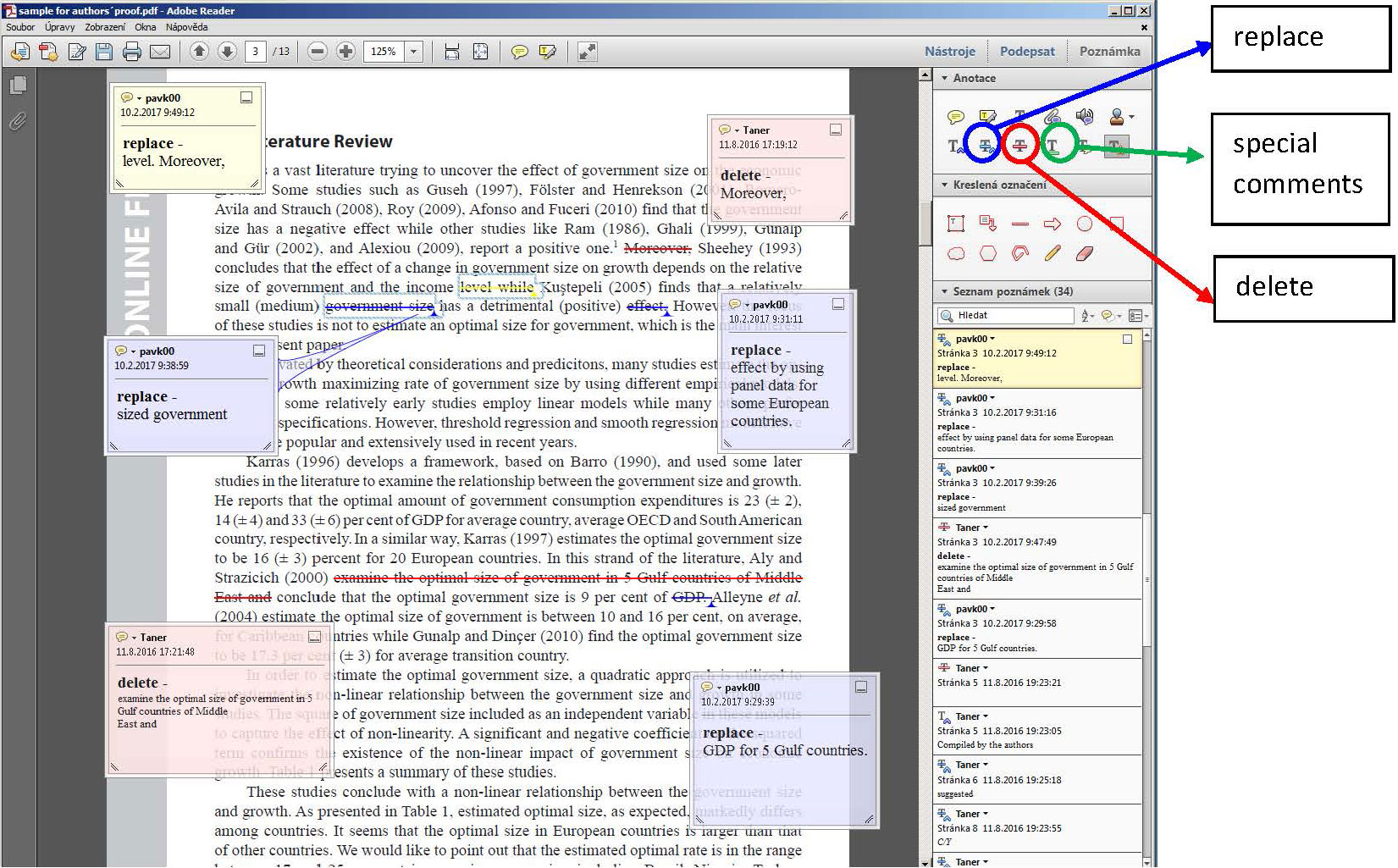1398x868 pixels.
Task: Zoom out with the minus button
Action: click(318, 52)
